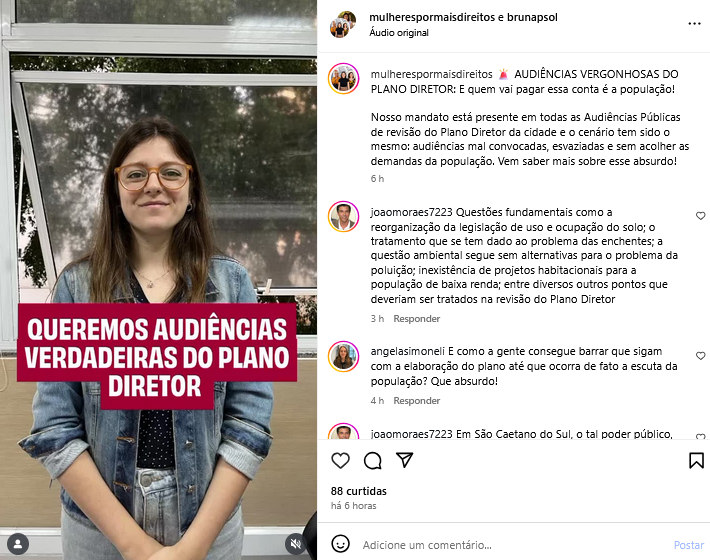Like joaomoraes7223's first comment
The height and width of the screenshot is (560, 710).
click(x=700, y=216)
